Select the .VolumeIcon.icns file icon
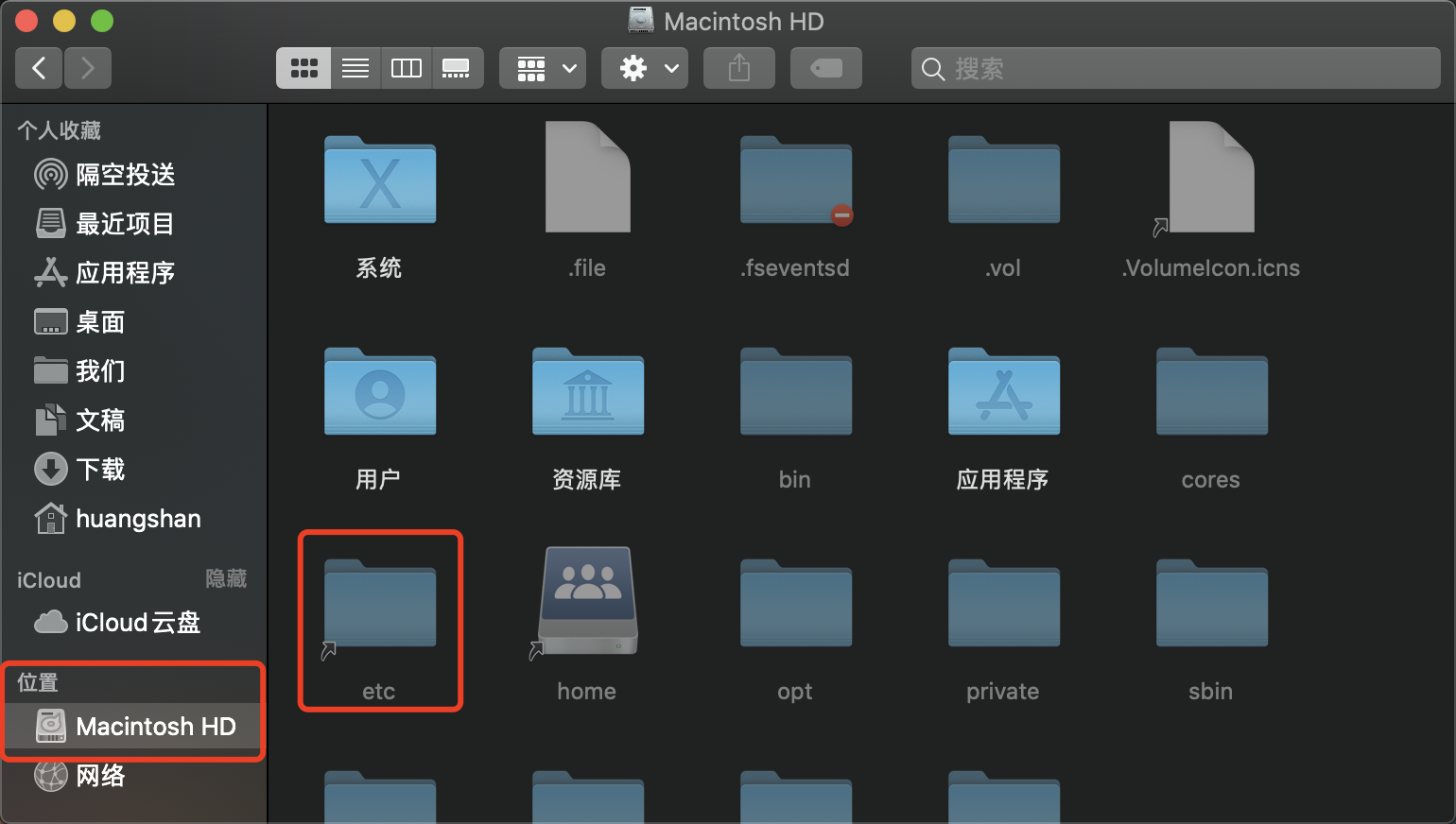1456x824 pixels. (x=1210, y=177)
